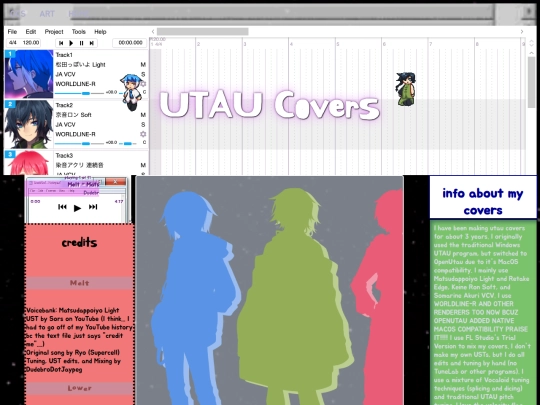
Task: Click the timeline's left scroll arrow
Action: (153, 32)
